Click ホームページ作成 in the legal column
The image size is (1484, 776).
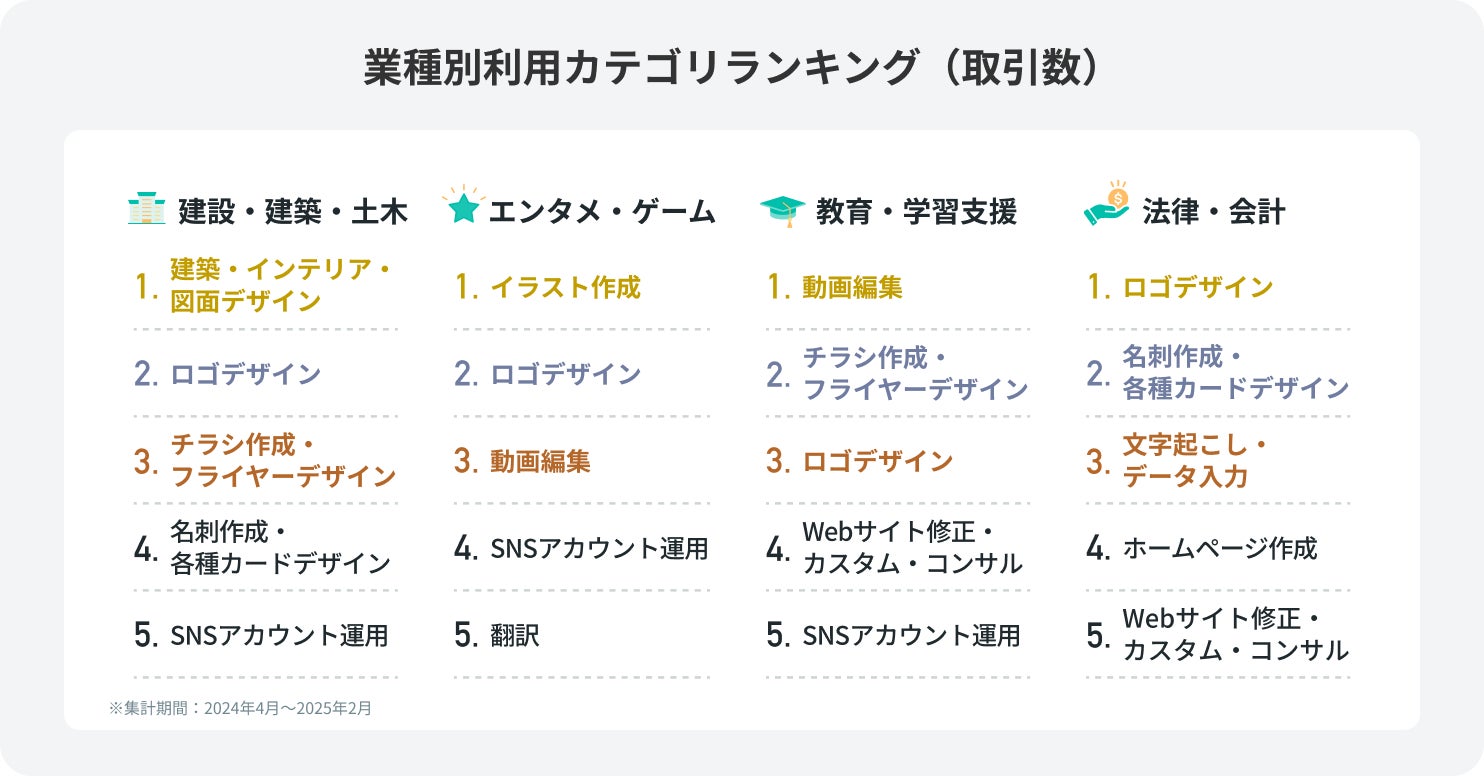1220,548
